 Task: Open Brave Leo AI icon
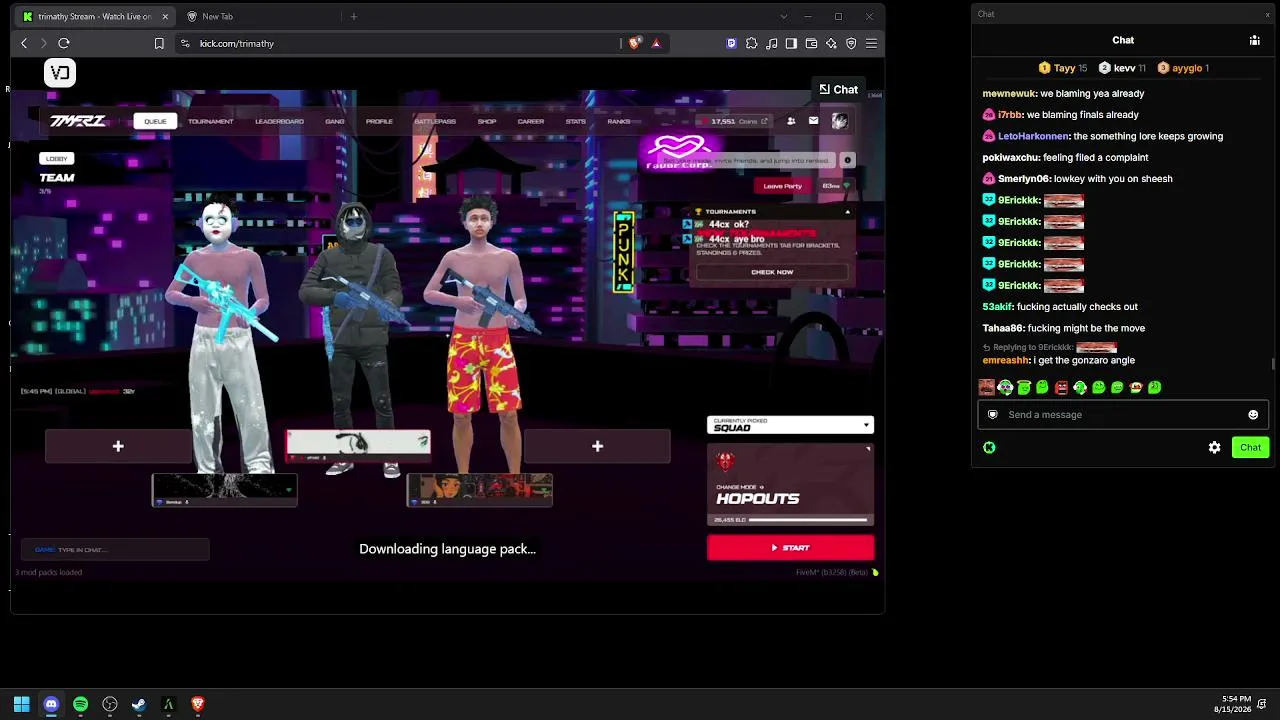click(x=831, y=43)
